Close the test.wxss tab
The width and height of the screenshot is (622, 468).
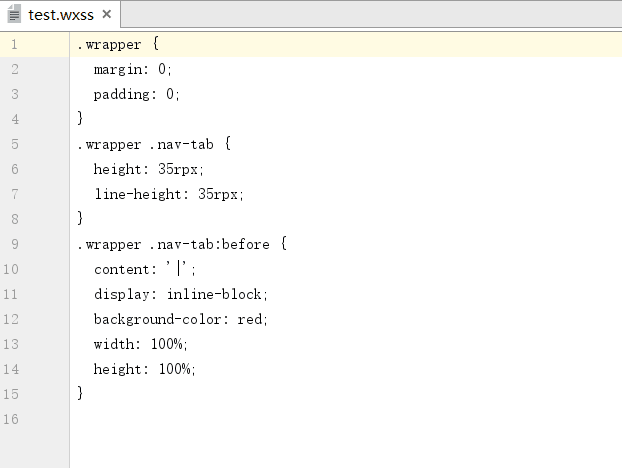pyautogui.click(x=106, y=15)
